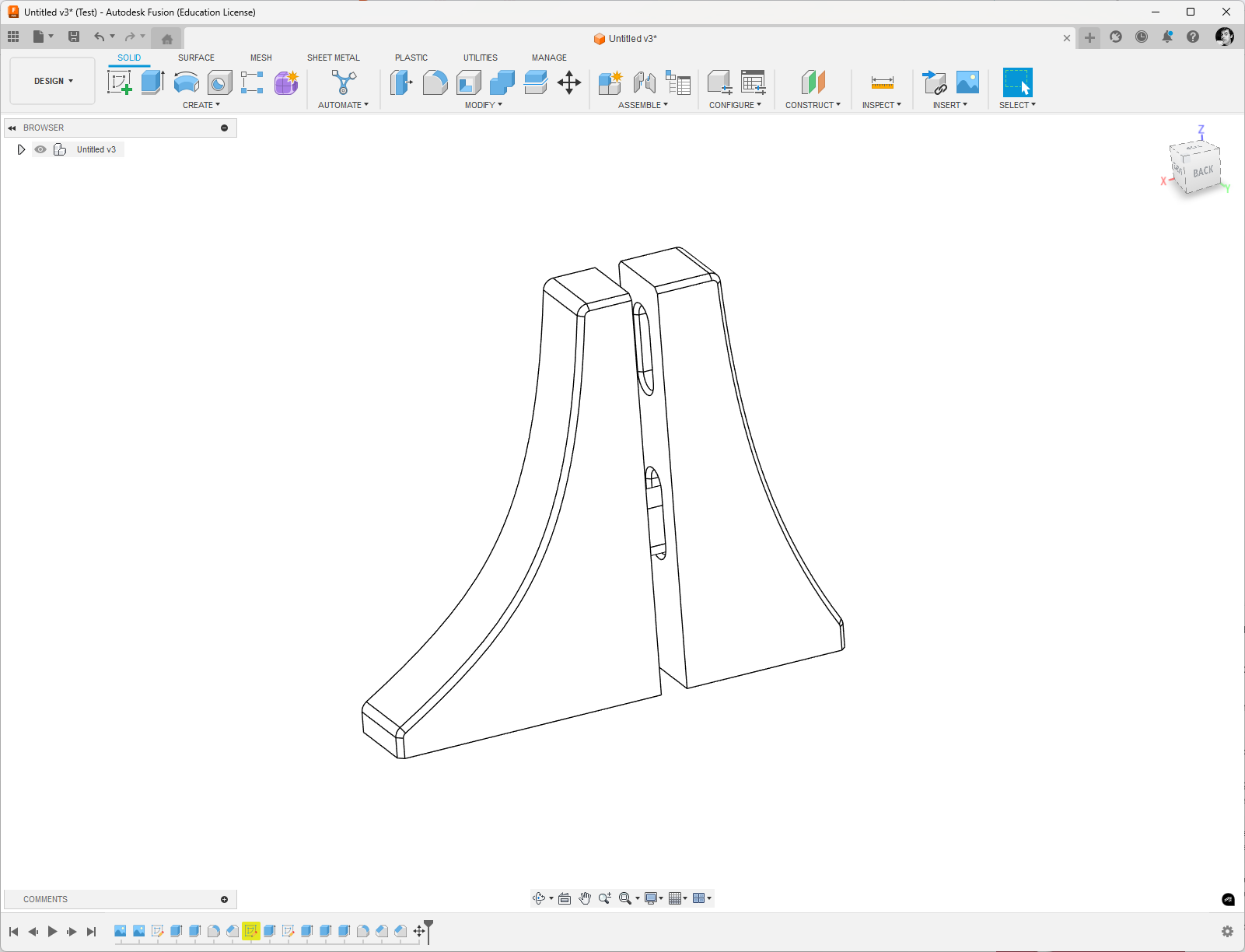Switch to the Utilities tab
This screenshot has width=1245, height=952.
[481, 58]
